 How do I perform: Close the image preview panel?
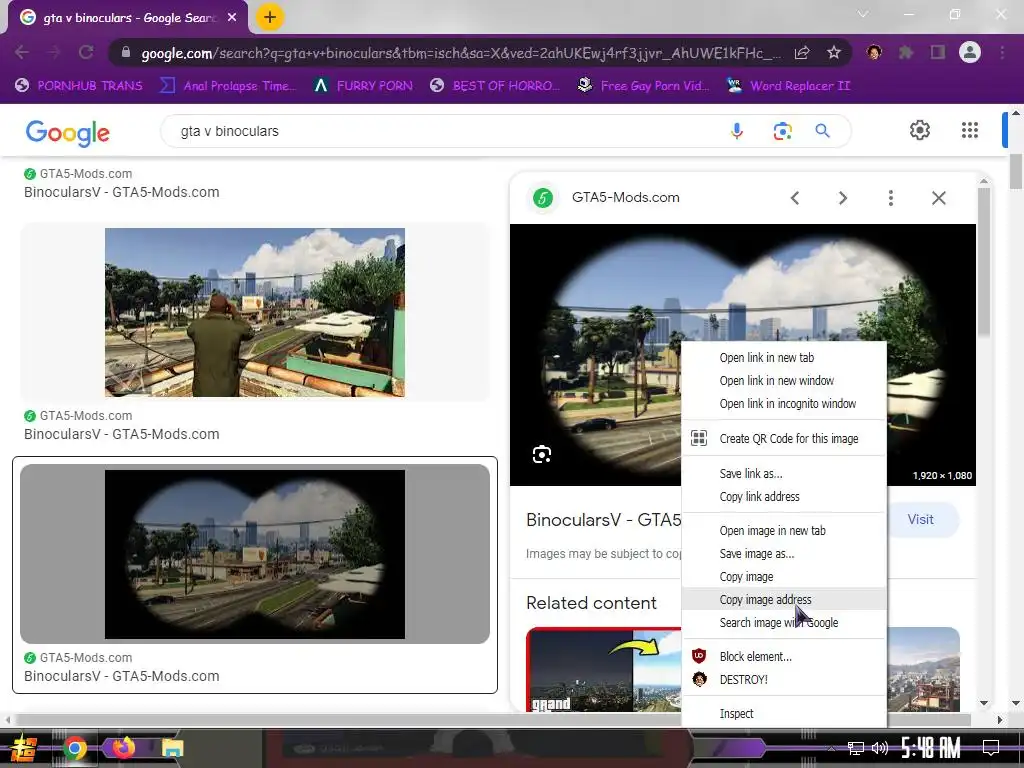[x=938, y=198]
